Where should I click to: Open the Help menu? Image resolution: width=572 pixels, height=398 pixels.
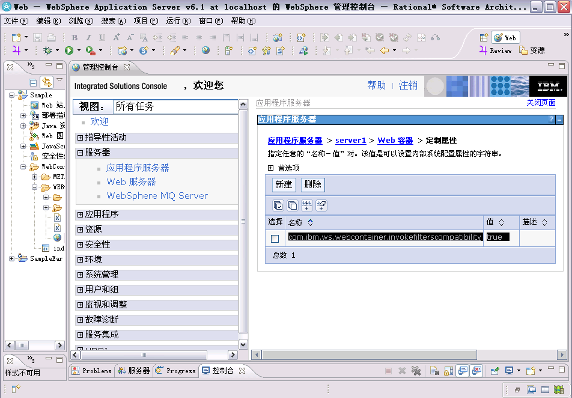point(243,21)
